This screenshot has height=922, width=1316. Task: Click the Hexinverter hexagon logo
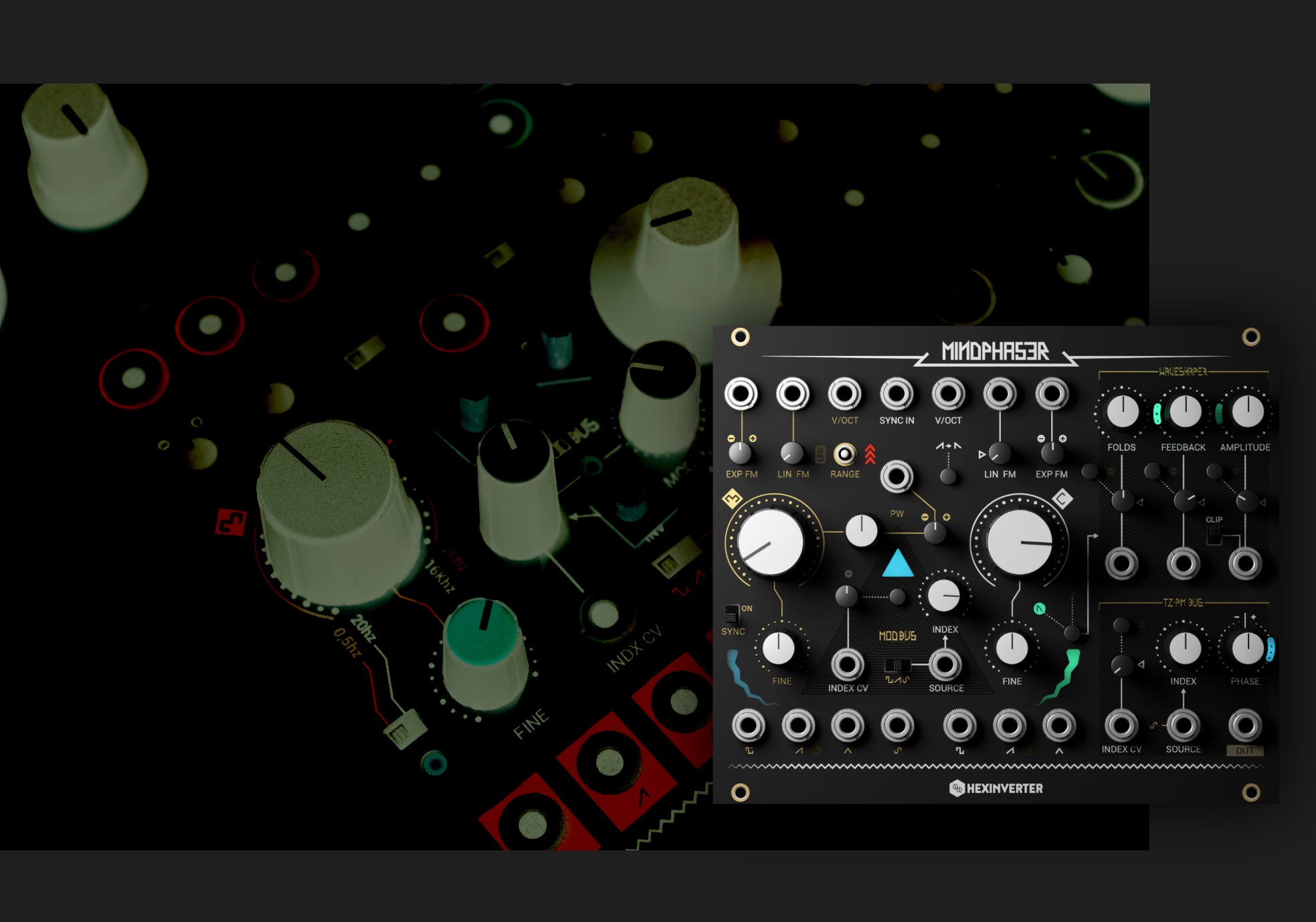click(956, 788)
